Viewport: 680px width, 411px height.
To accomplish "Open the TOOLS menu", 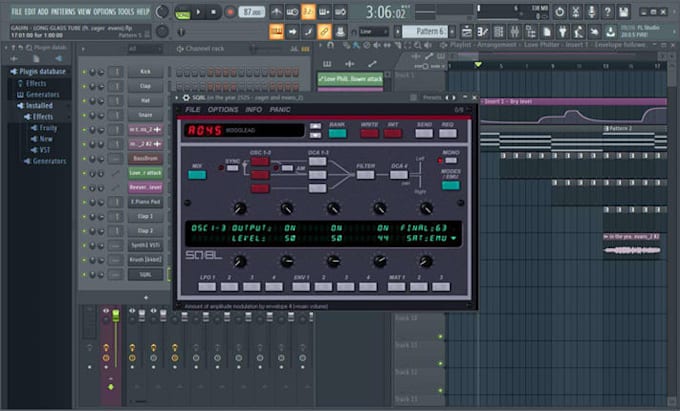I will (x=126, y=12).
